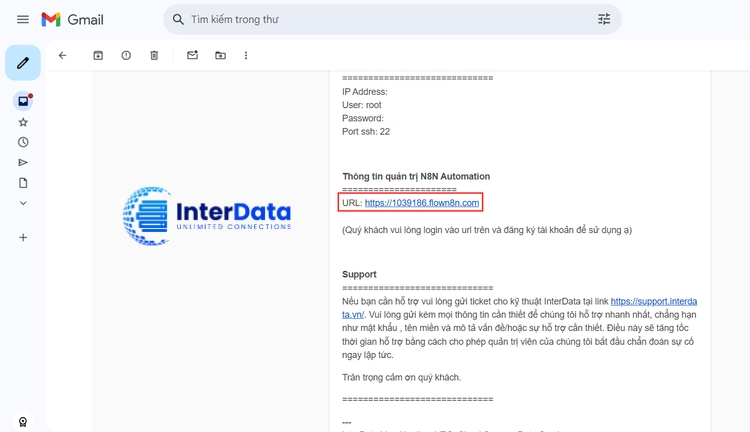The image size is (750, 432).
Task: Open the 1039186.flown8n.com URL link
Action: pyautogui.click(x=422, y=203)
